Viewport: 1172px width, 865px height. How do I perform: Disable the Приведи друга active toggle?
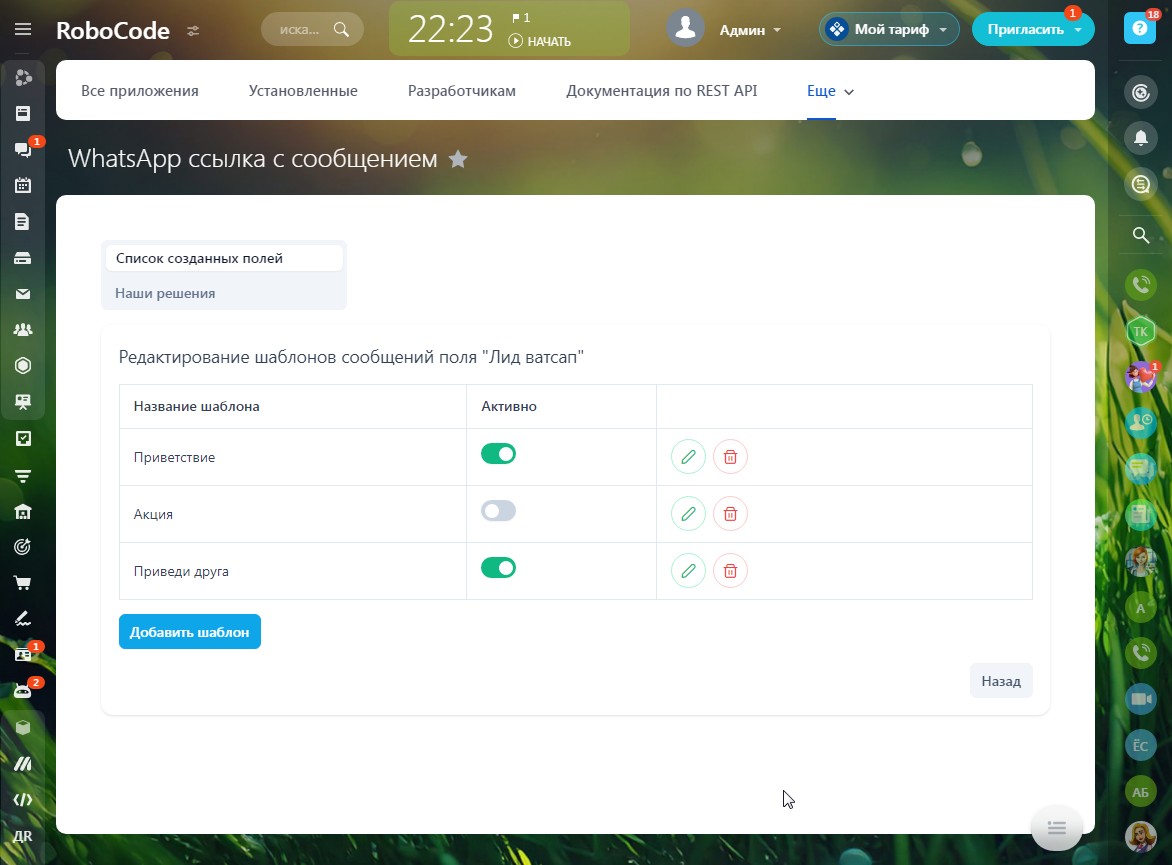click(499, 568)
